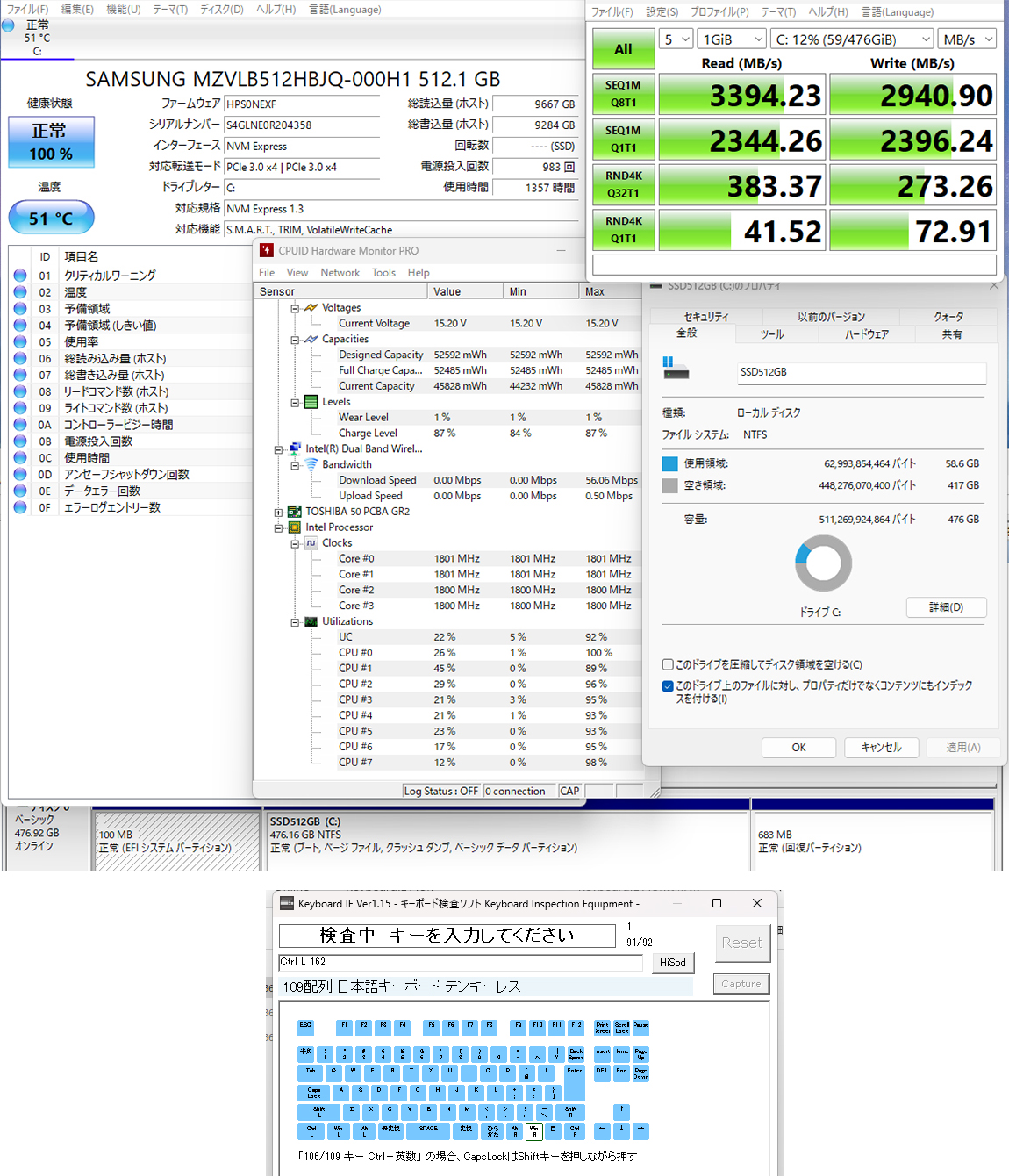This screenshot has width=1009, height=1176.
Task: Open the MB/s unit dropdown
Action: click(x=966, y=39)
